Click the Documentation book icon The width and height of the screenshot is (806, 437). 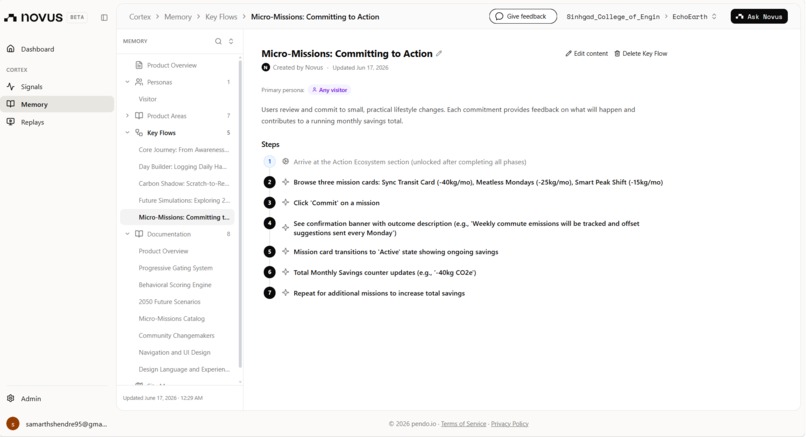click(139, 234)
